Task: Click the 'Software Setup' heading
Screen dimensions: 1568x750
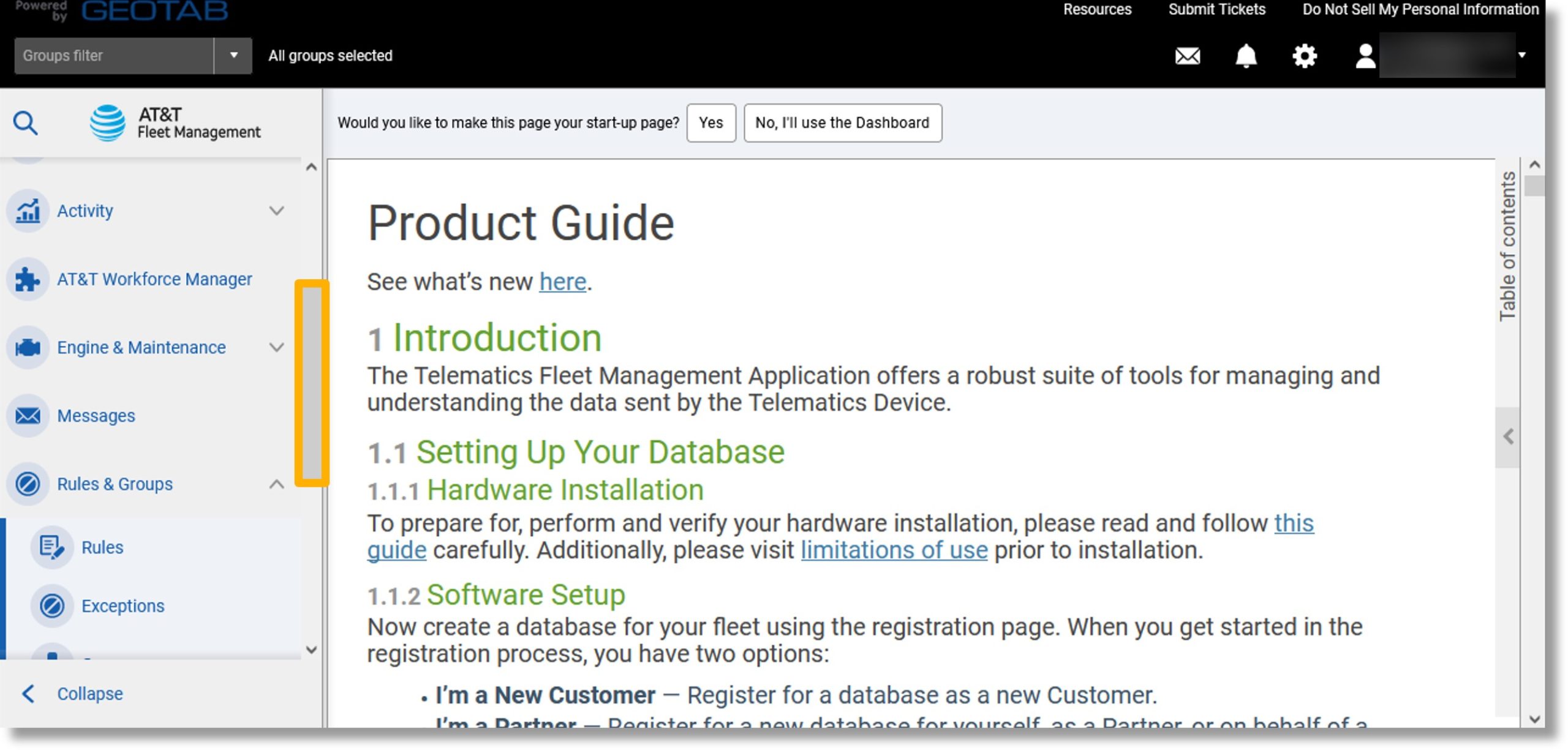Action: [526, 595]
